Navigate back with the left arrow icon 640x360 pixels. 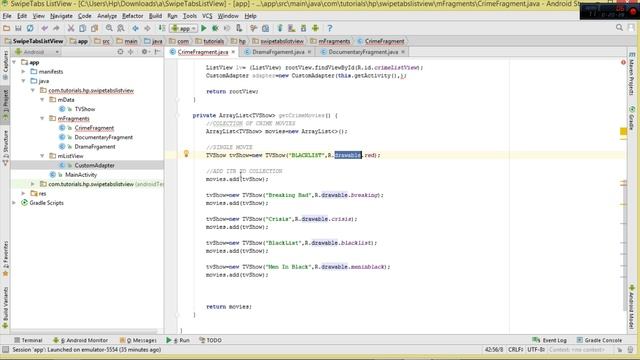click(x=136, y=28)
